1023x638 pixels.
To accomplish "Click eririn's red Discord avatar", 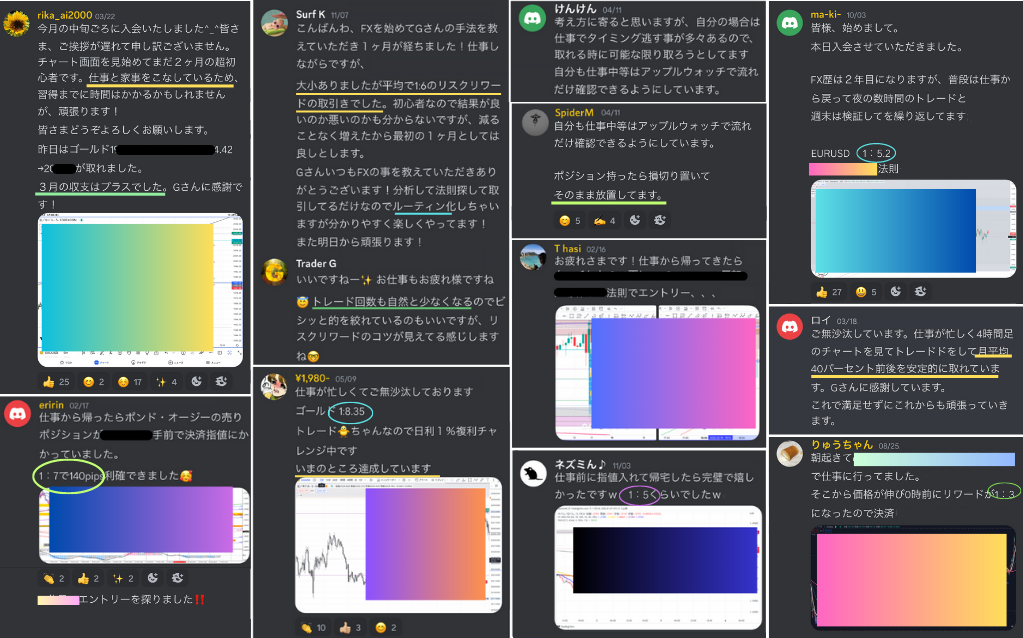I will point(17,412).
